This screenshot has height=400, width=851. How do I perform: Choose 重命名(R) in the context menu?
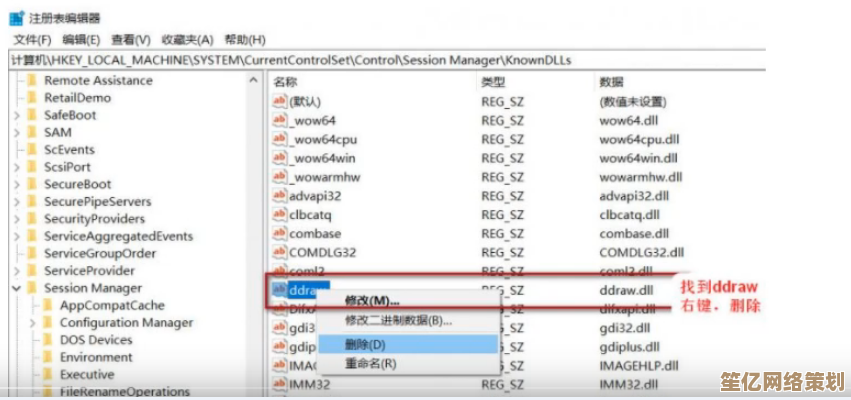pos(371,364)
